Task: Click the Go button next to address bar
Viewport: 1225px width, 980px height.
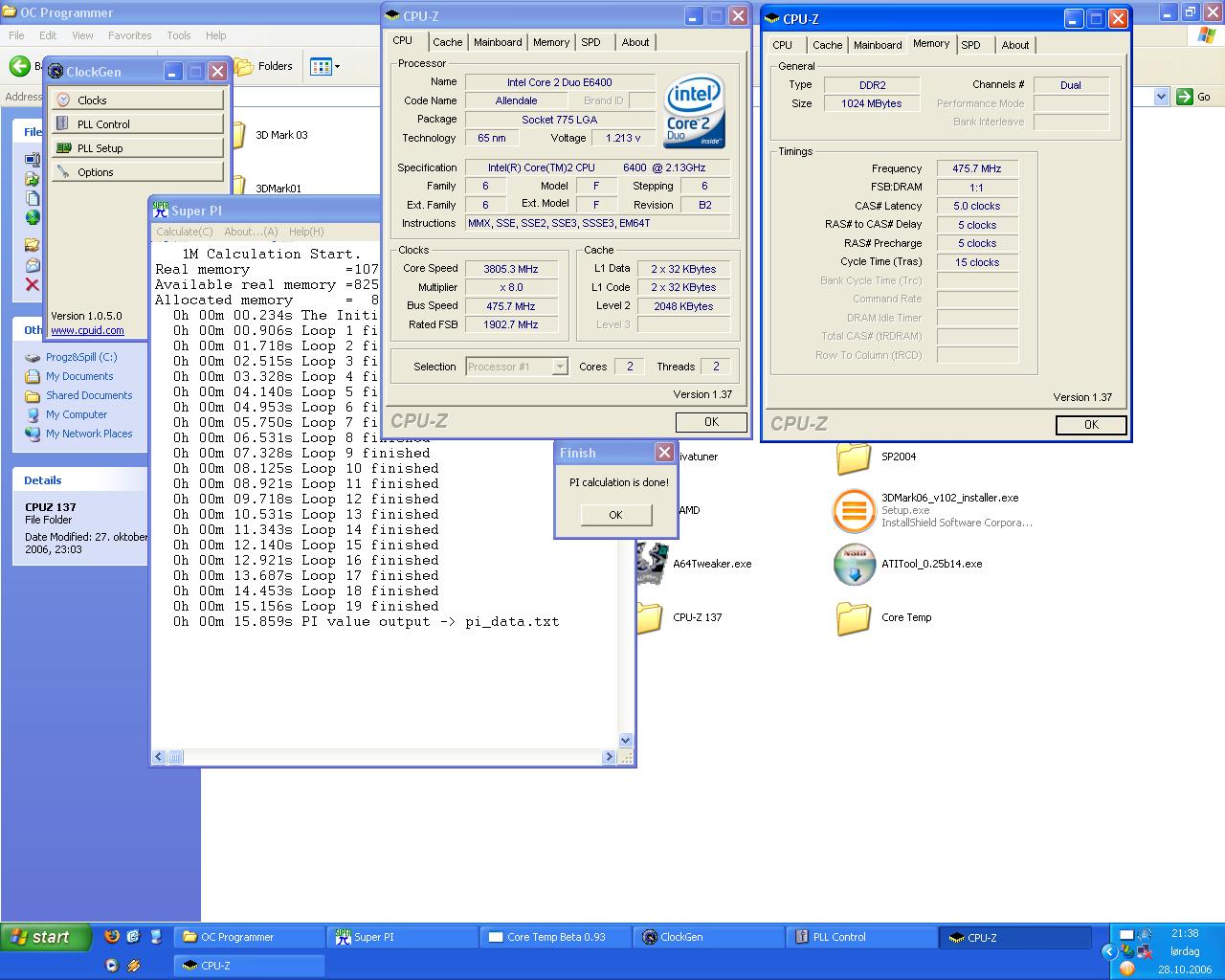Action: click(1194, 97)
